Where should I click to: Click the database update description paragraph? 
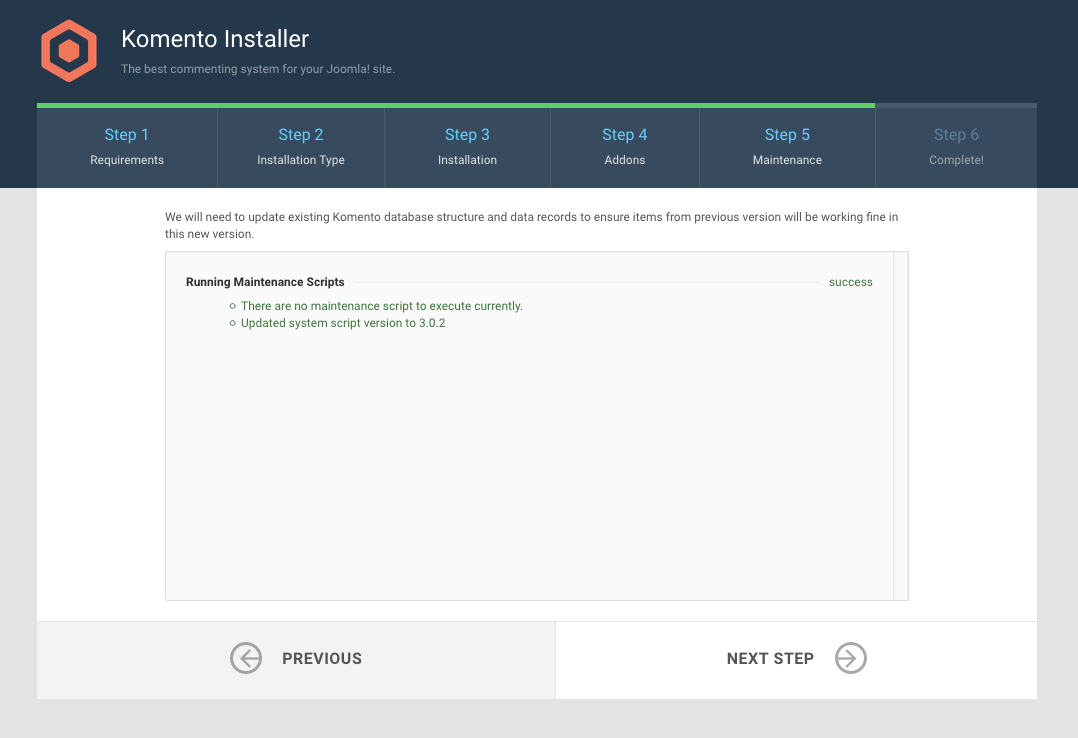(531, 225)
